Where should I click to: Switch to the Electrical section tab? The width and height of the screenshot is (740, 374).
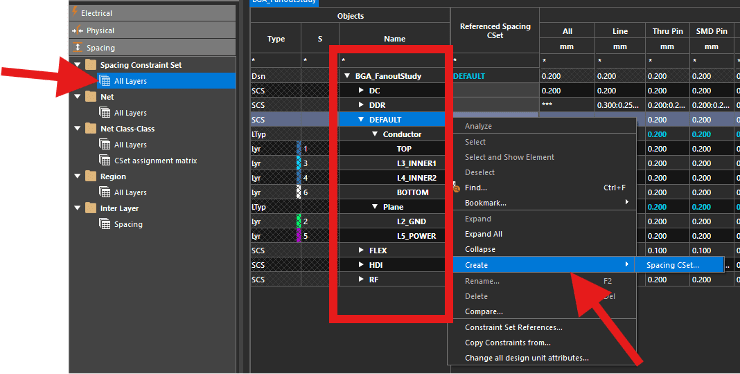pyautogui.click(x=152, y=13)
